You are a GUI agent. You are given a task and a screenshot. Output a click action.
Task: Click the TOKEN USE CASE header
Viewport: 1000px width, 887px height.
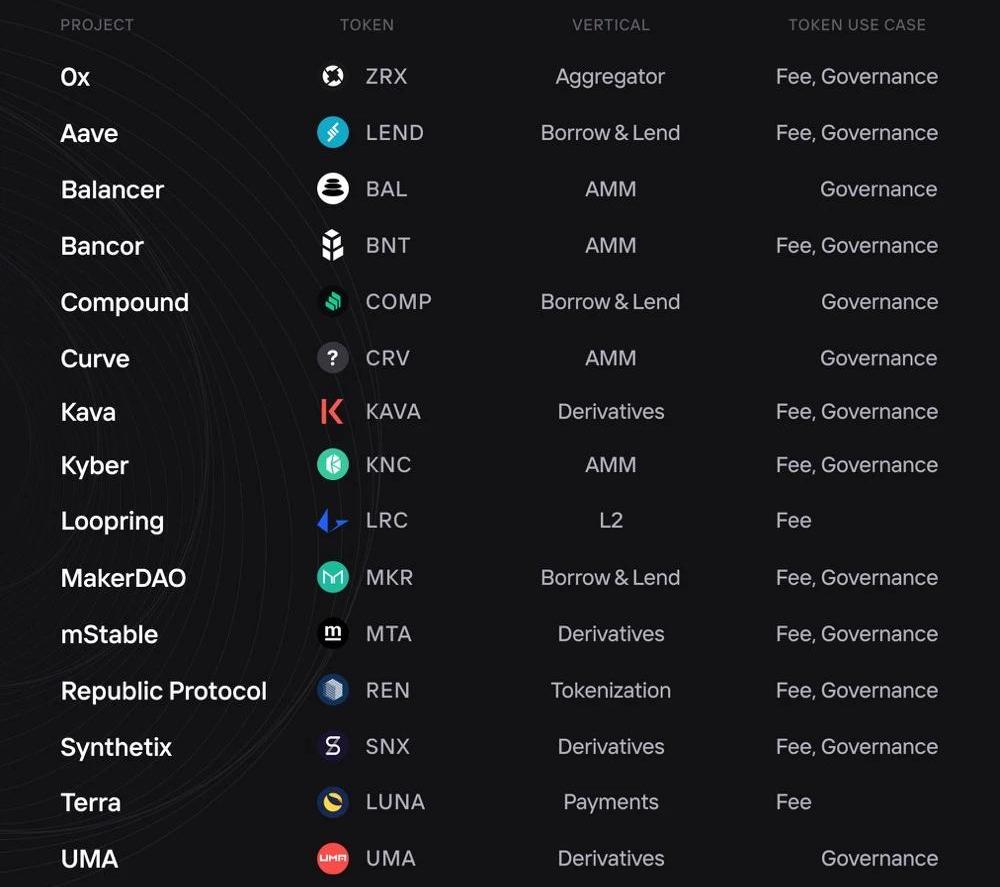click(856, 25)
